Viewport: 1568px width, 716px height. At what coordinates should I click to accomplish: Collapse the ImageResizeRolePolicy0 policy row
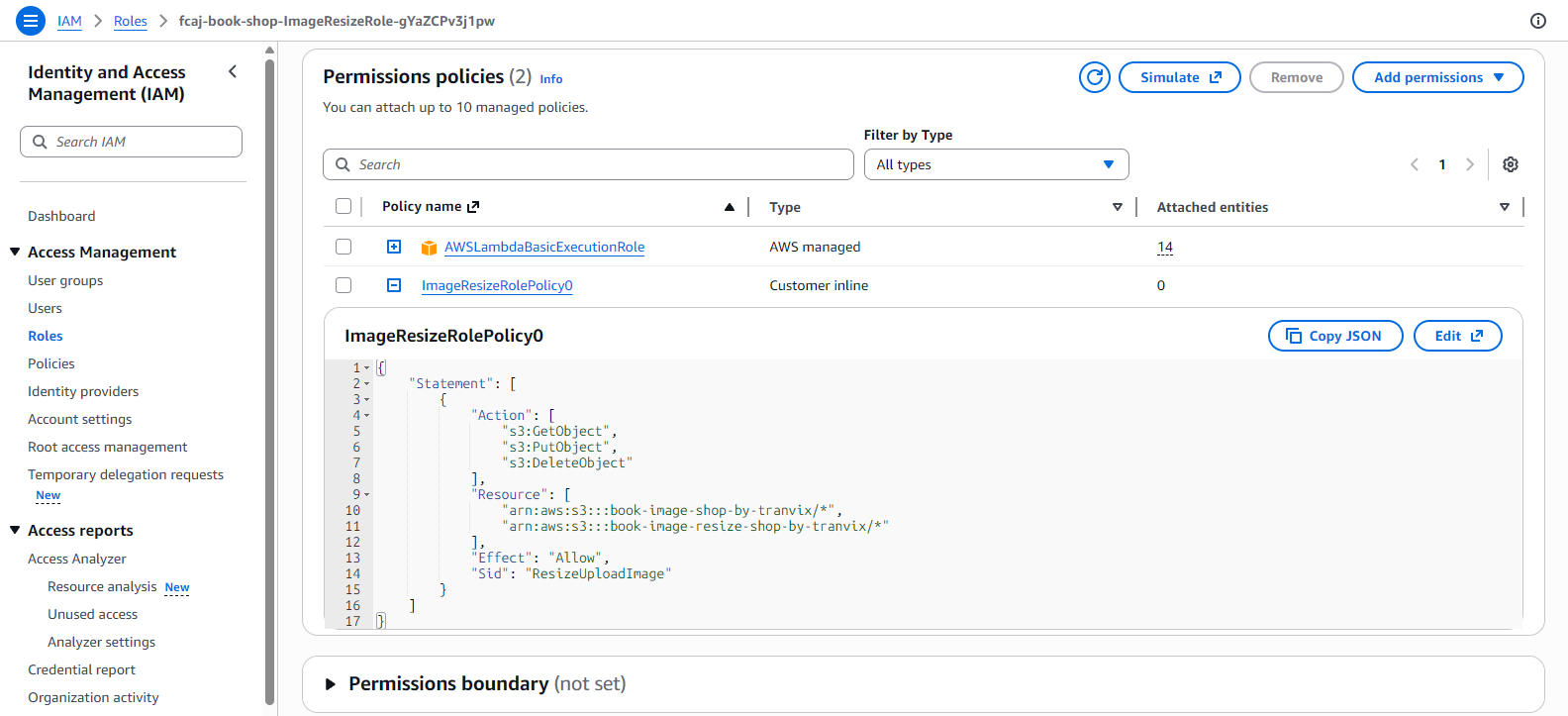click(x=394, y=285)
